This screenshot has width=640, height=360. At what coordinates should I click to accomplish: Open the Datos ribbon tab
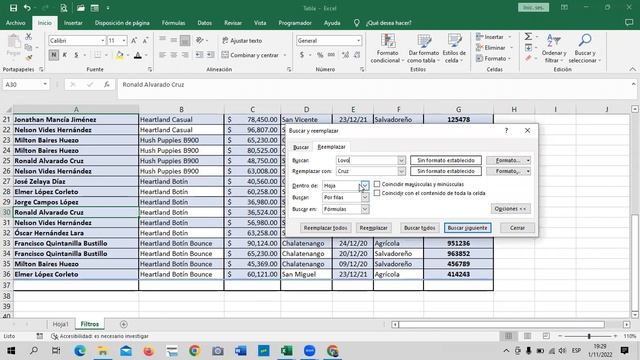[204, 23]
